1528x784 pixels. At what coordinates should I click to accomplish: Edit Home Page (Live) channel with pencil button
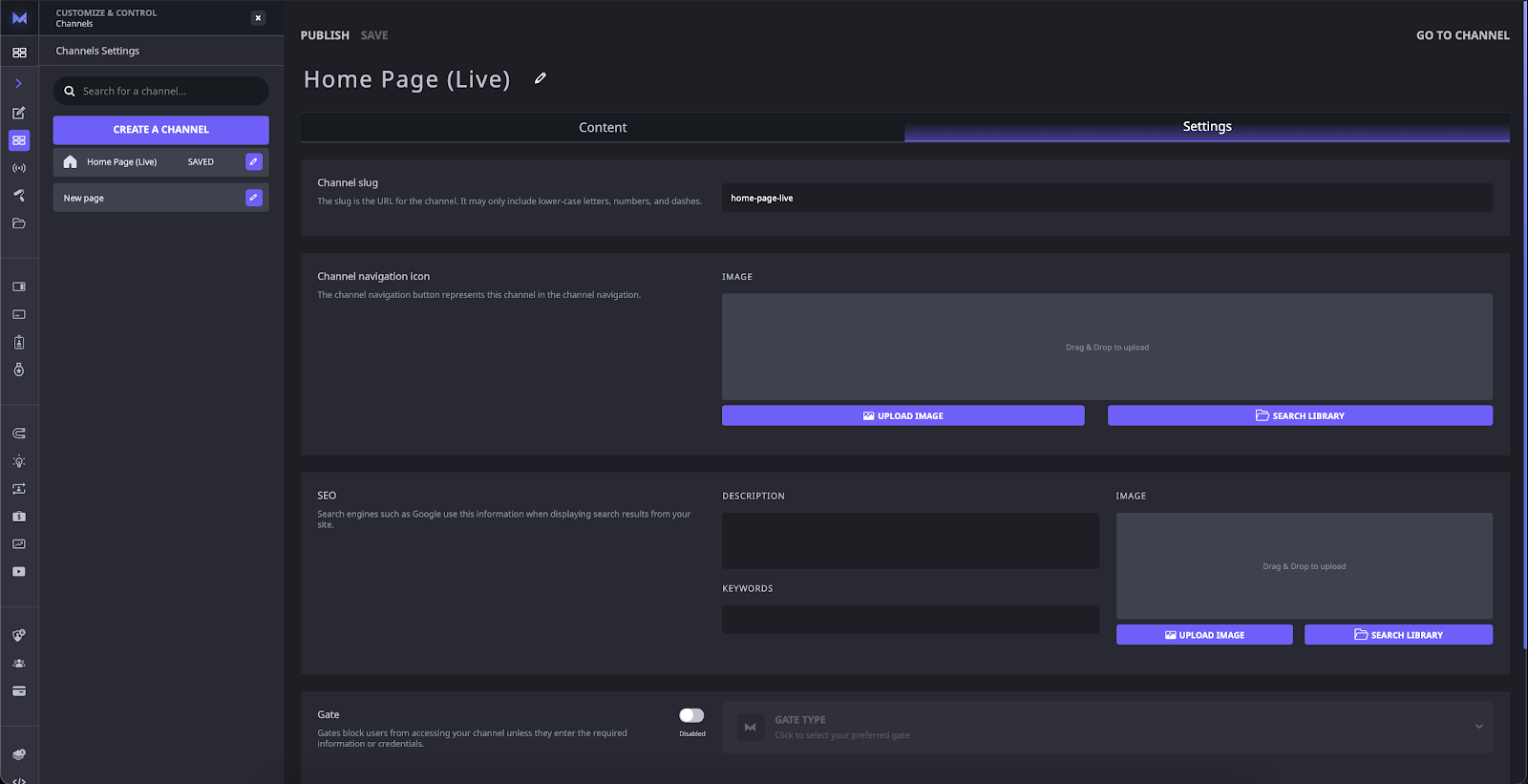click(x=254, y=161)
